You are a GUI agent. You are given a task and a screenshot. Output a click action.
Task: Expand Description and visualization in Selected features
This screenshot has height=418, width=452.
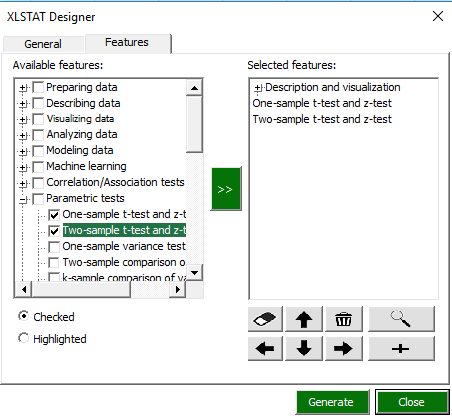click(x=258, y=88)
